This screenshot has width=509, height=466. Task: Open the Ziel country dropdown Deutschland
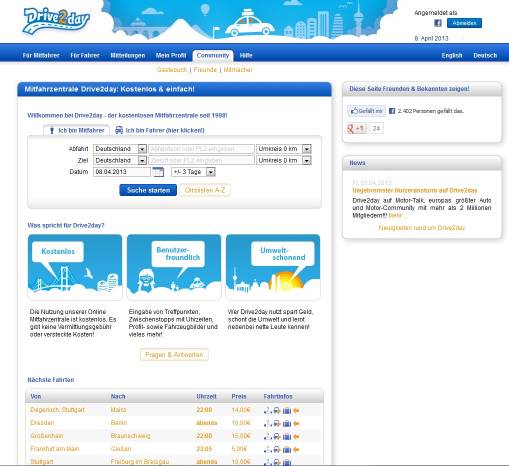[x=120, y=160]
